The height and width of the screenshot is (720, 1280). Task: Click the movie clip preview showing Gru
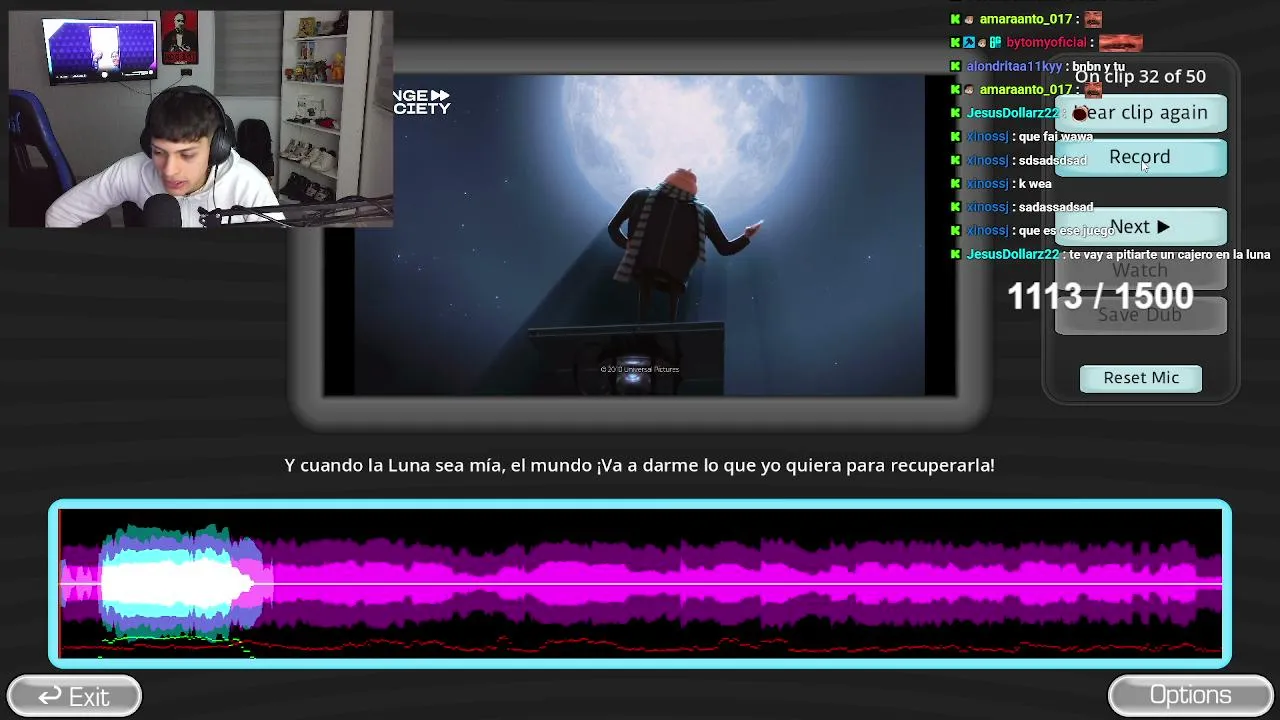coord(640,236)
